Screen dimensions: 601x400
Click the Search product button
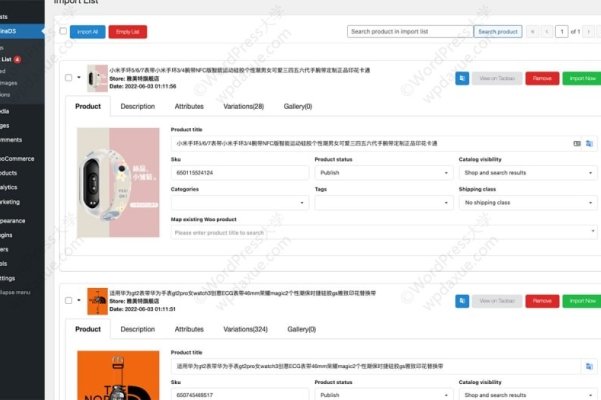[498, 31]
